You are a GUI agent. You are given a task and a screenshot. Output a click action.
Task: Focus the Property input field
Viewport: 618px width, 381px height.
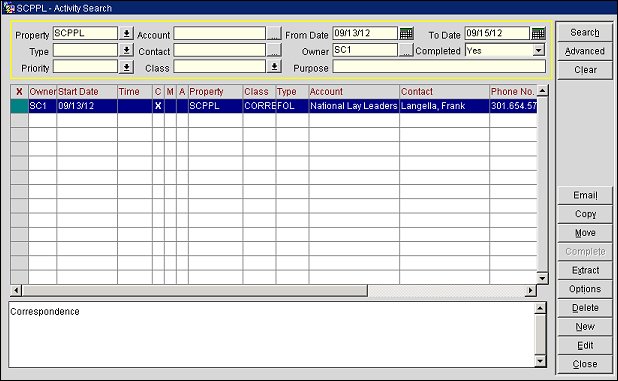(x=85, y=33)
